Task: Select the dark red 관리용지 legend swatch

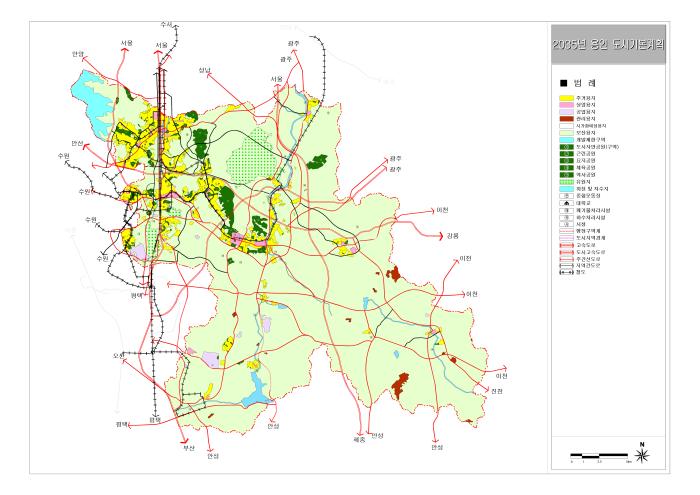Action: click(x=566, y=119)
